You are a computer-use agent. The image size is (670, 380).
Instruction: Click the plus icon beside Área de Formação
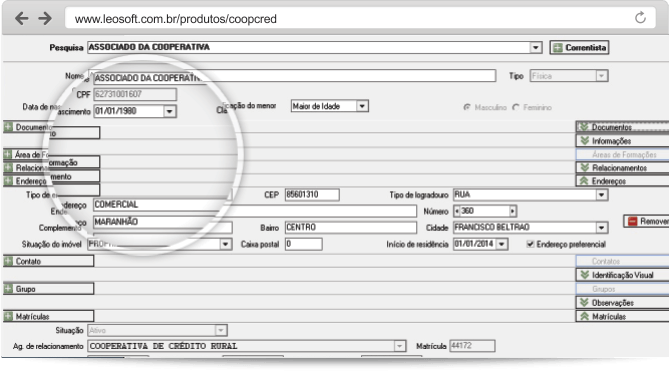point(8,154)
